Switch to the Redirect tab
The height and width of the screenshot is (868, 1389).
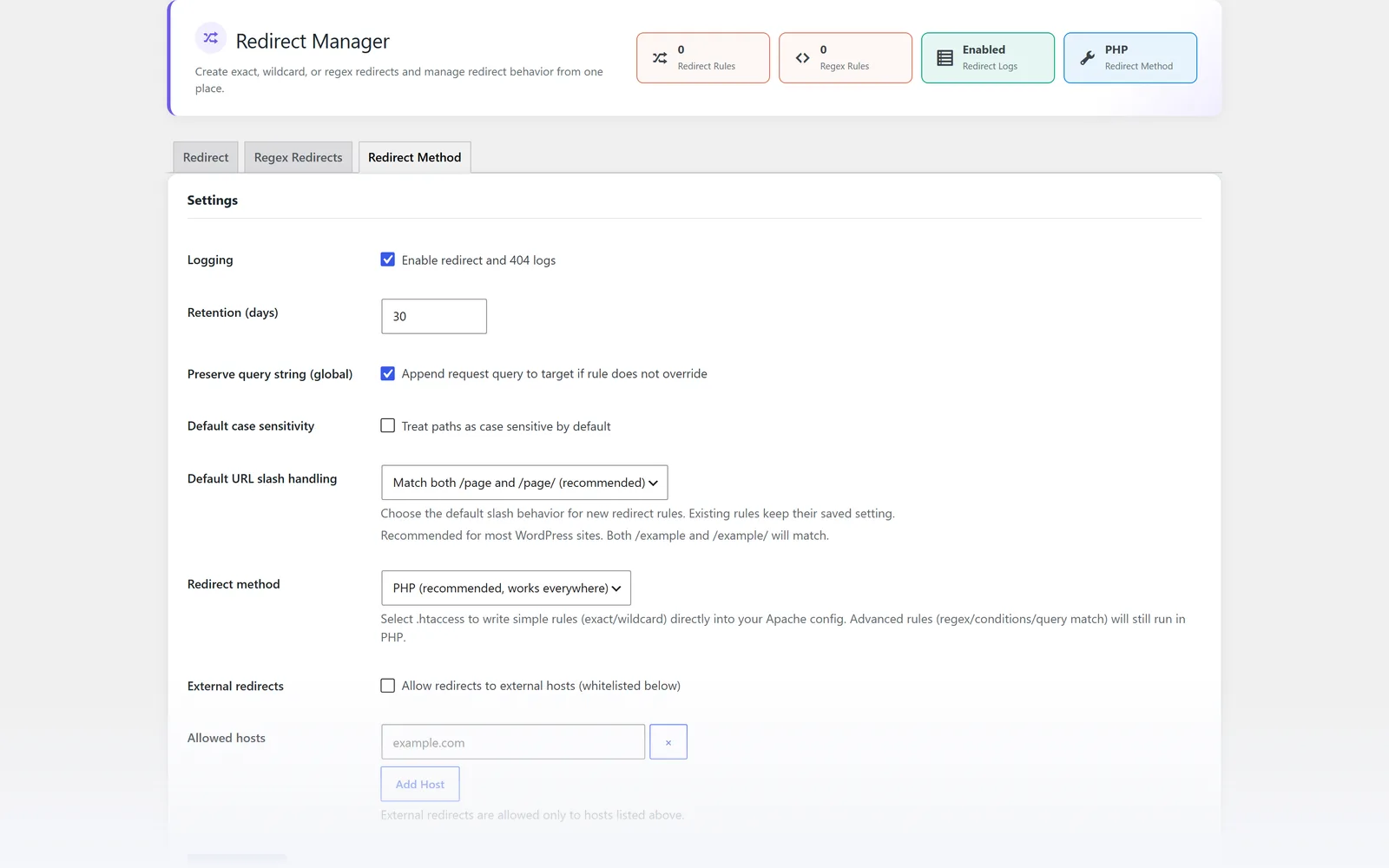(206, 157)
